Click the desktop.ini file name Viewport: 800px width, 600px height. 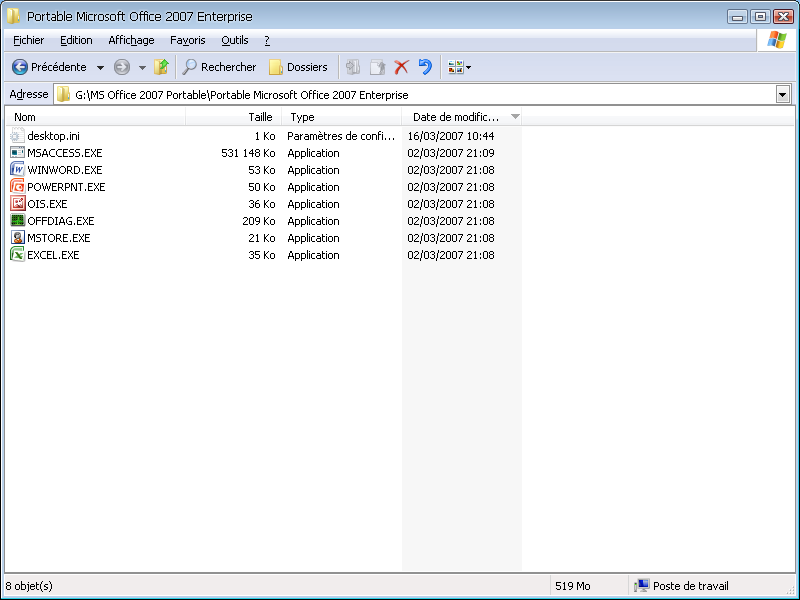pyautogui.click(x=54, y=136)
